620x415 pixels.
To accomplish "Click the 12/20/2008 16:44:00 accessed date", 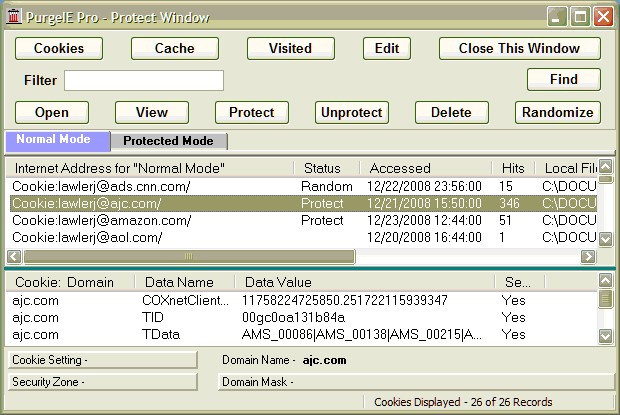I will coord(424,237).
